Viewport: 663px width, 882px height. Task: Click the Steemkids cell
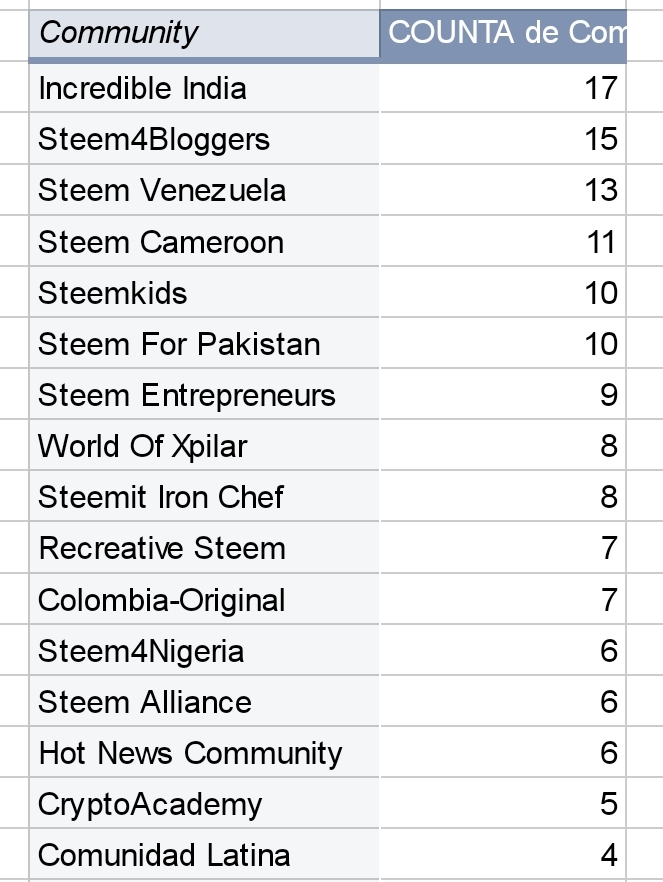[x=204, y=292]
